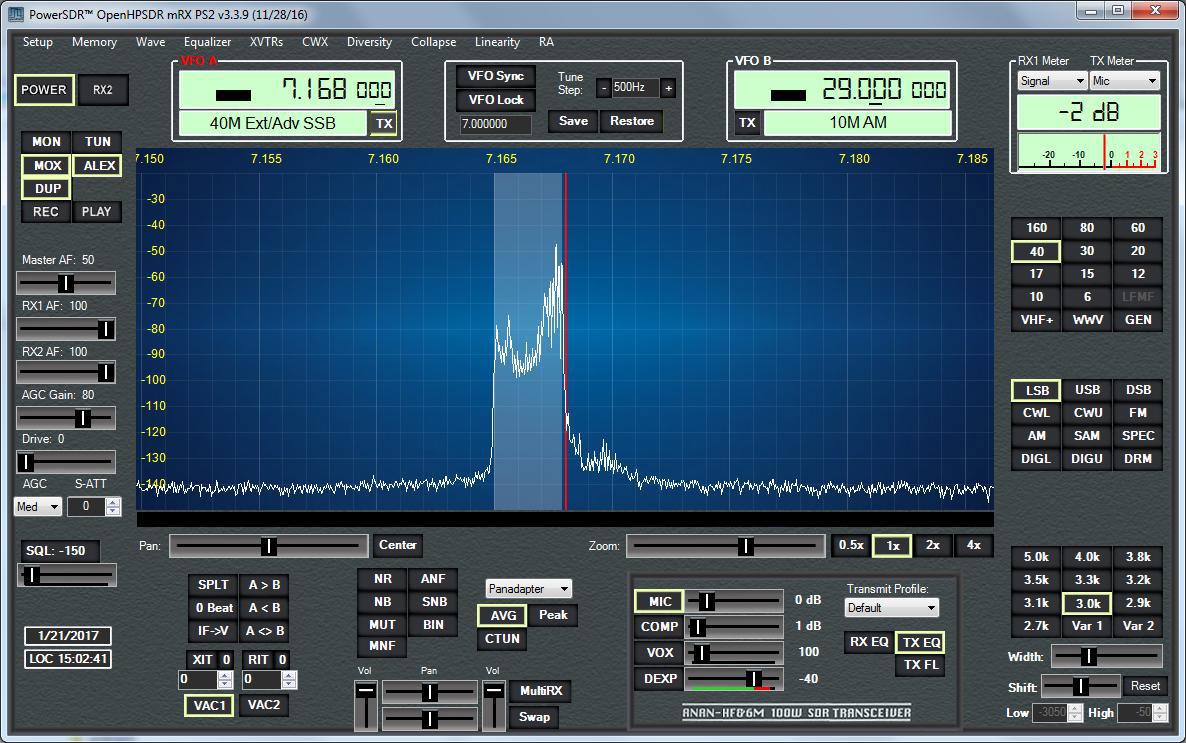Click the VFO Lock button
Viewport: 1186px width, 743px height.
496,100
